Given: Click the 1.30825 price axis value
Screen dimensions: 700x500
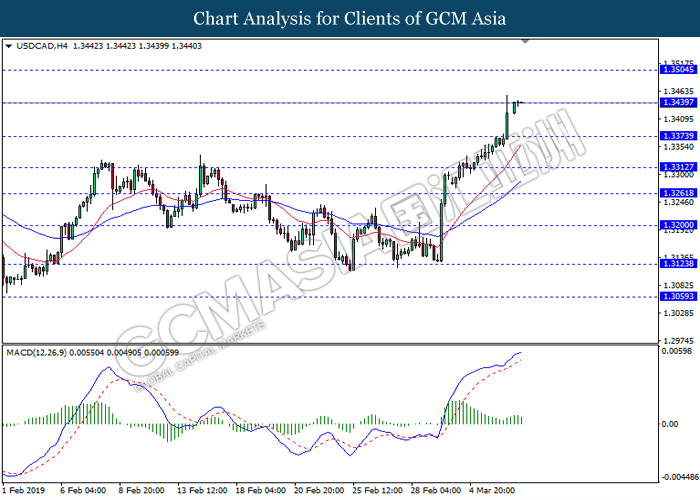Looking at the screenshot, I should point(679,285).
